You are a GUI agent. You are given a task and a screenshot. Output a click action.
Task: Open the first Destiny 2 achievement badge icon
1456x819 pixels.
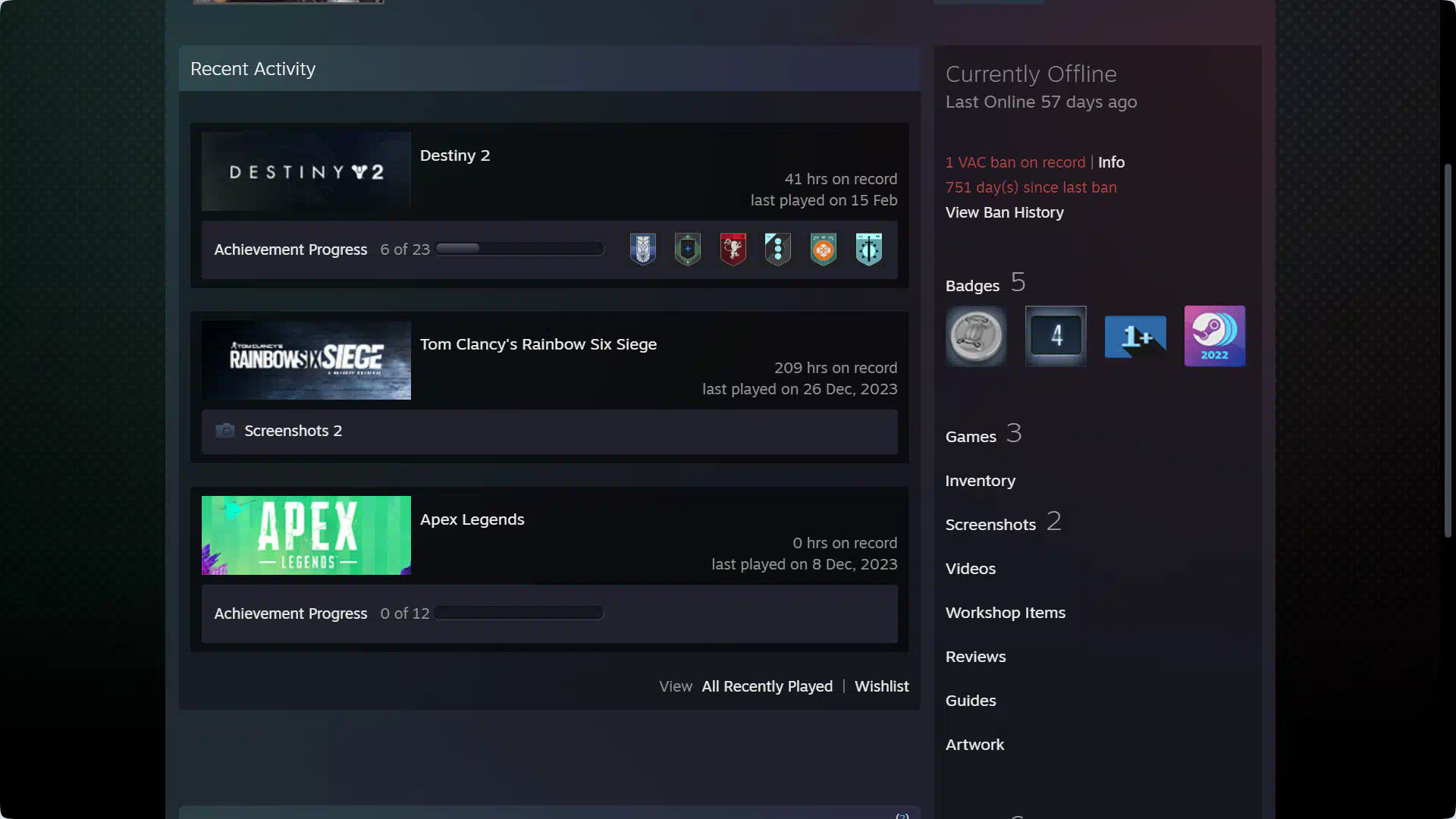642,249
